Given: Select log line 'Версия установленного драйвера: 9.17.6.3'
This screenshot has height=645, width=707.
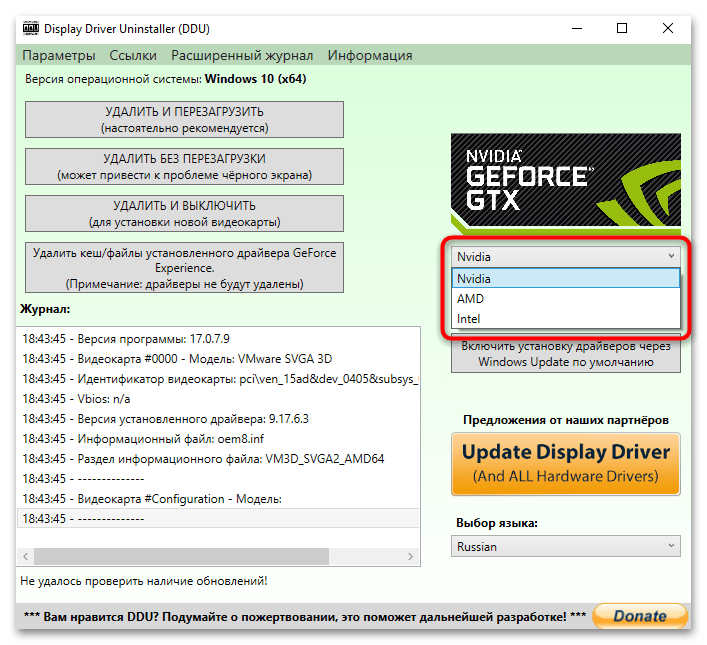Looking at the screenshot, I should click(218, 419).
